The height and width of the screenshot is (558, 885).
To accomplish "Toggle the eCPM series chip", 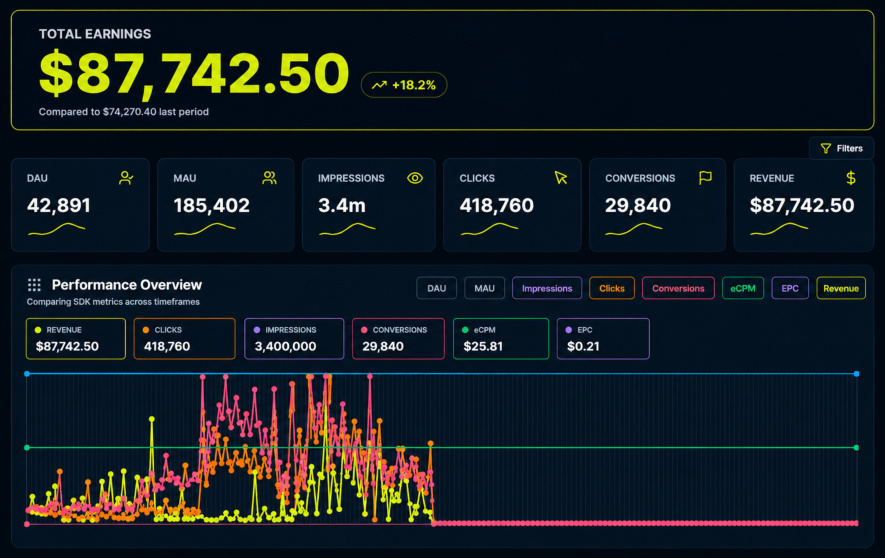I will (x=743, y=288).
